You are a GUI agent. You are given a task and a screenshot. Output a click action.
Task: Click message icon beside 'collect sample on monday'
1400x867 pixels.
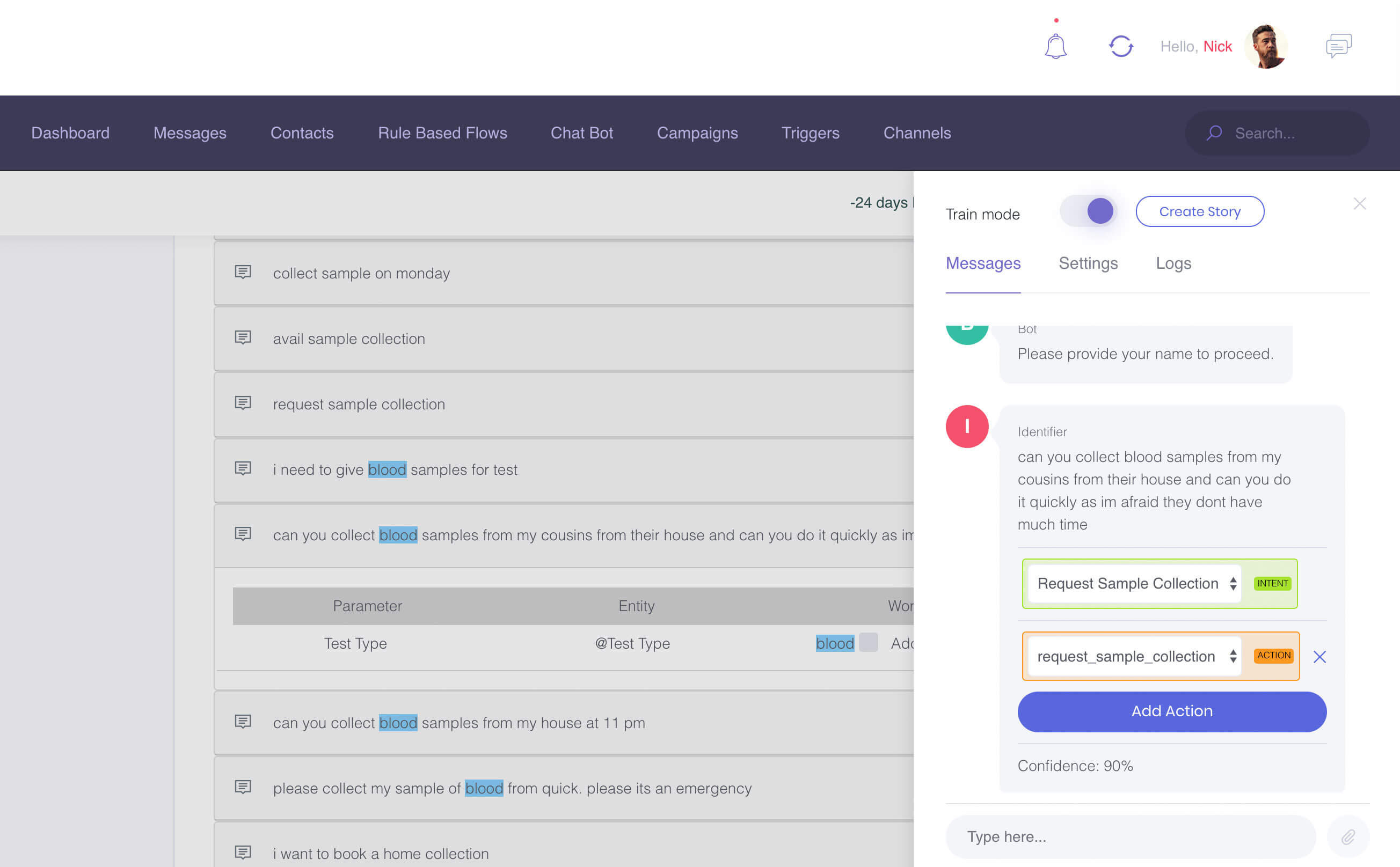(243, 273)
